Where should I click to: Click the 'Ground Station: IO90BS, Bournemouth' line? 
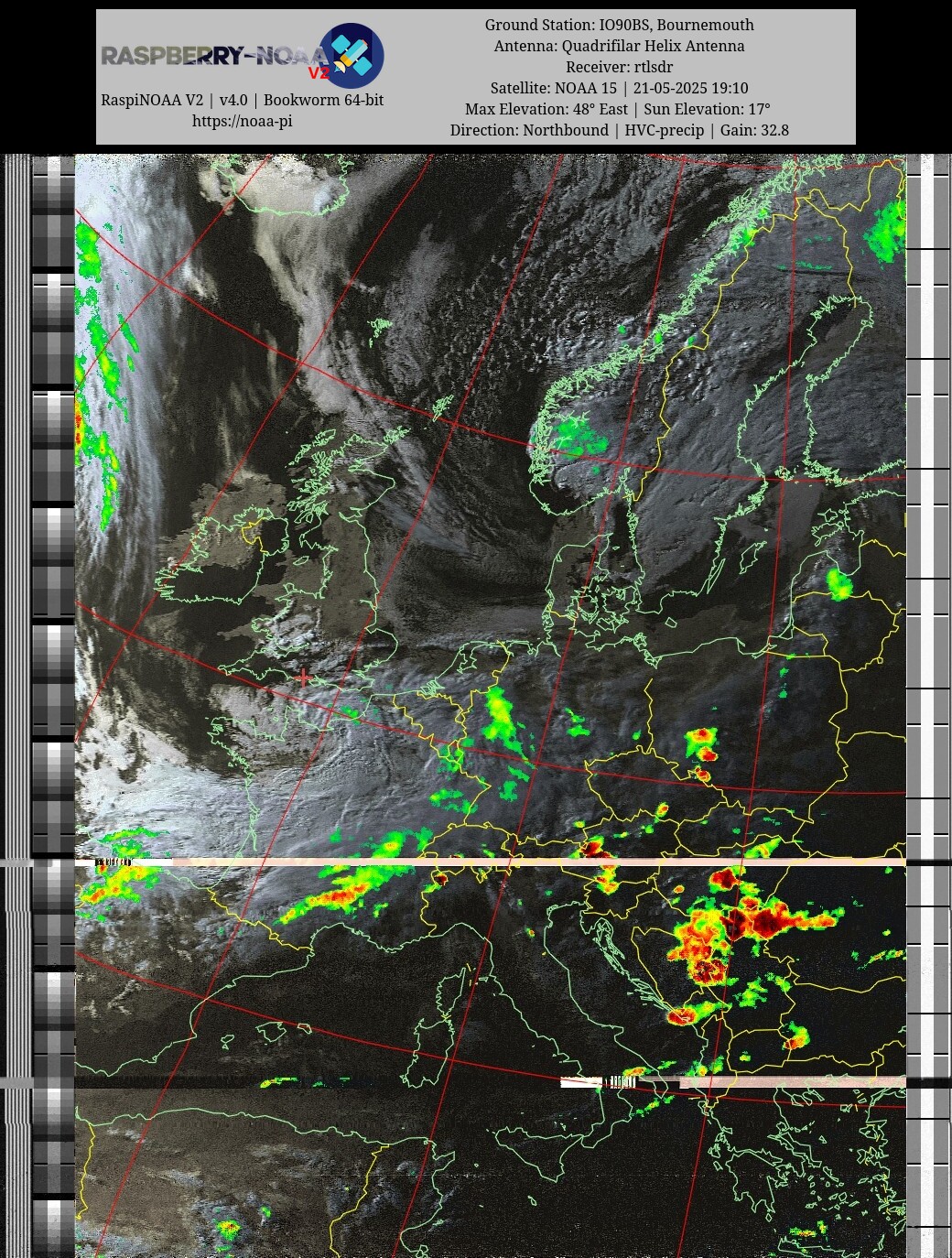(x=620, y=25)
